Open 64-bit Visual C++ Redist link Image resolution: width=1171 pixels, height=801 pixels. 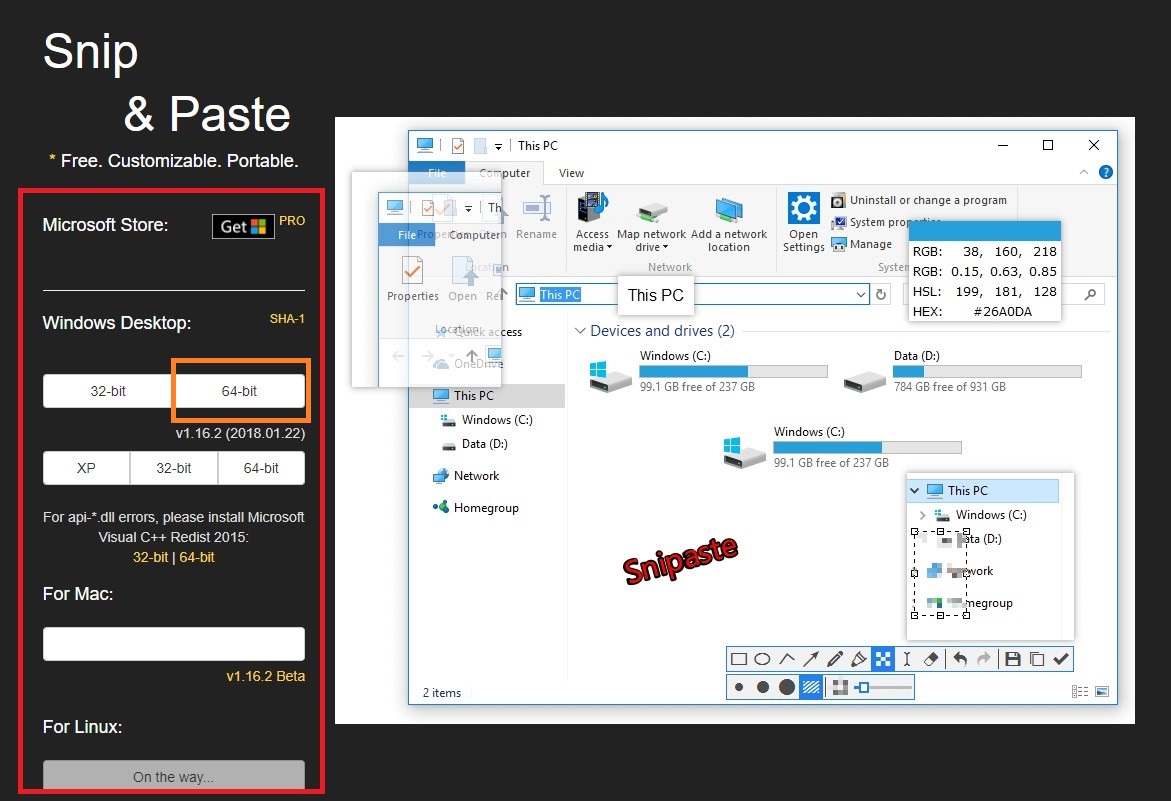tap(196, 557)
